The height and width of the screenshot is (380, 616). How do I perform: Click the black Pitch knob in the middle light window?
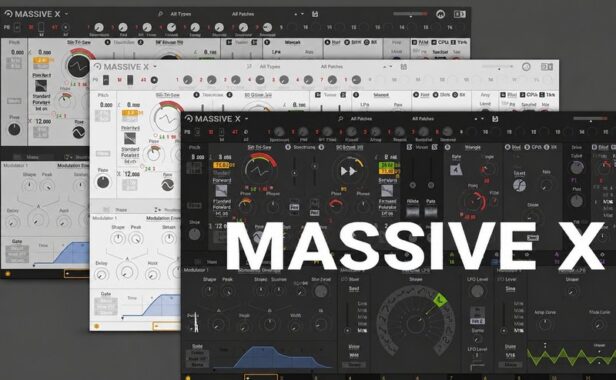tap(103, 182)
